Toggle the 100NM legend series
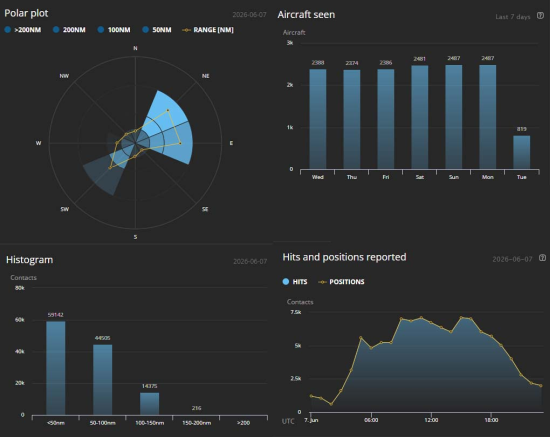Viewport: 550px width, 437px height. 114,30
